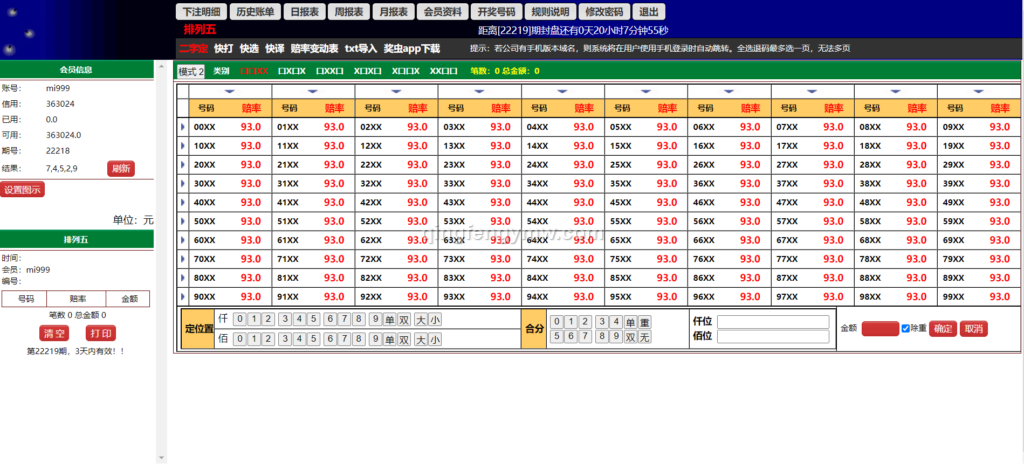This screenshot has height=464, width=1024.
Task: Select the XX口口 category option
Action: click(x=443, y=71)
